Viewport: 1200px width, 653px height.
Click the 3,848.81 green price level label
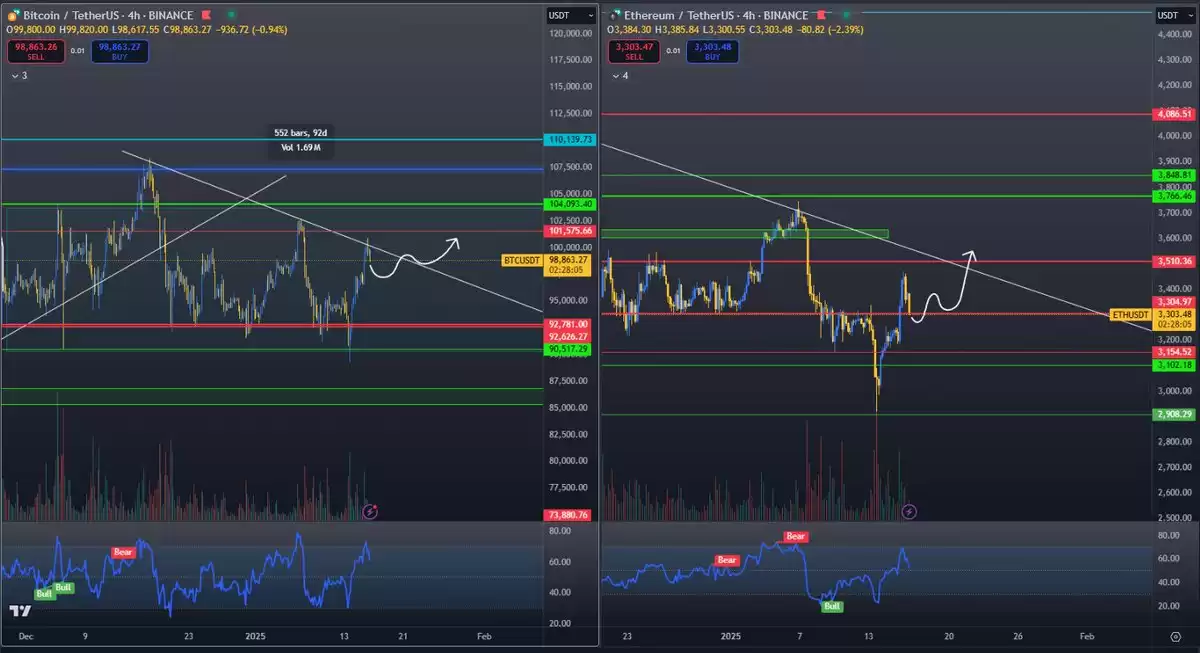pyautogui.click(x=1175, y=176)
